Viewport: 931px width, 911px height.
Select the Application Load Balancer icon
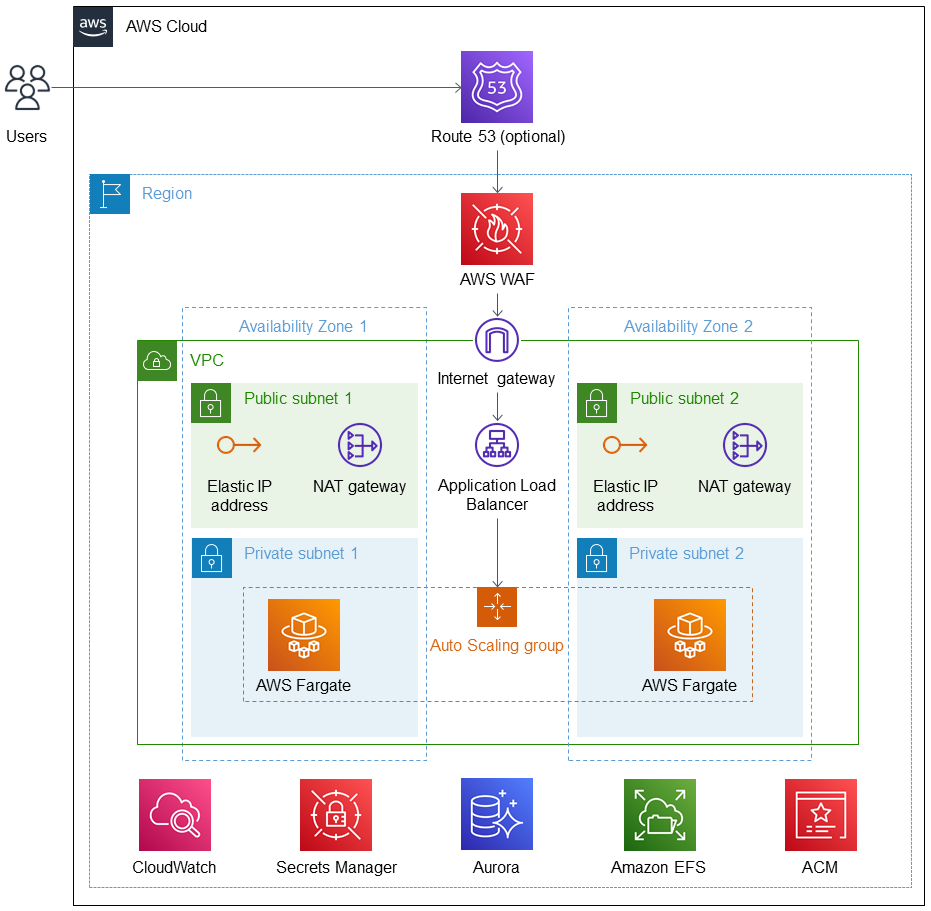[497, 445]
